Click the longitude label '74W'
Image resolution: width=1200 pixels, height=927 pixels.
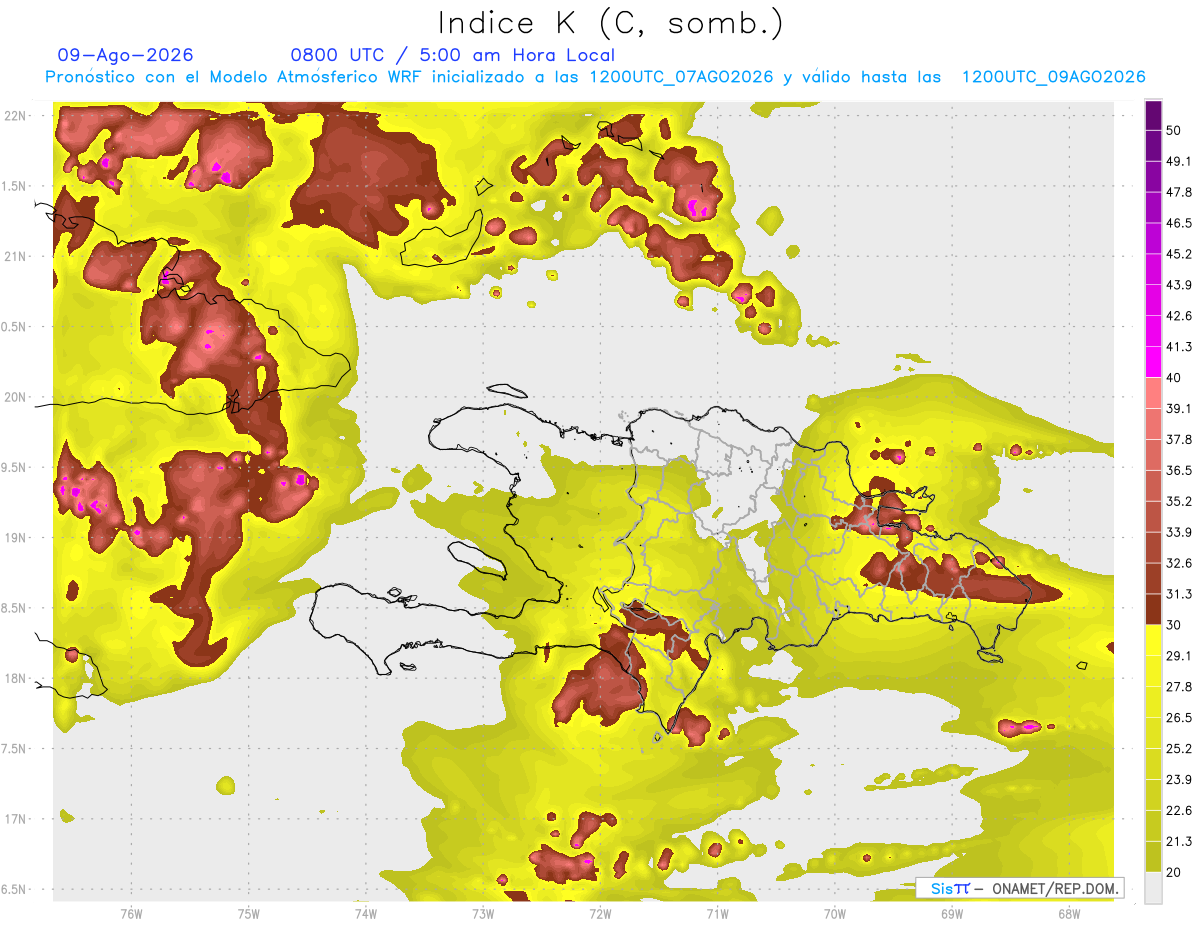(366, 913)
